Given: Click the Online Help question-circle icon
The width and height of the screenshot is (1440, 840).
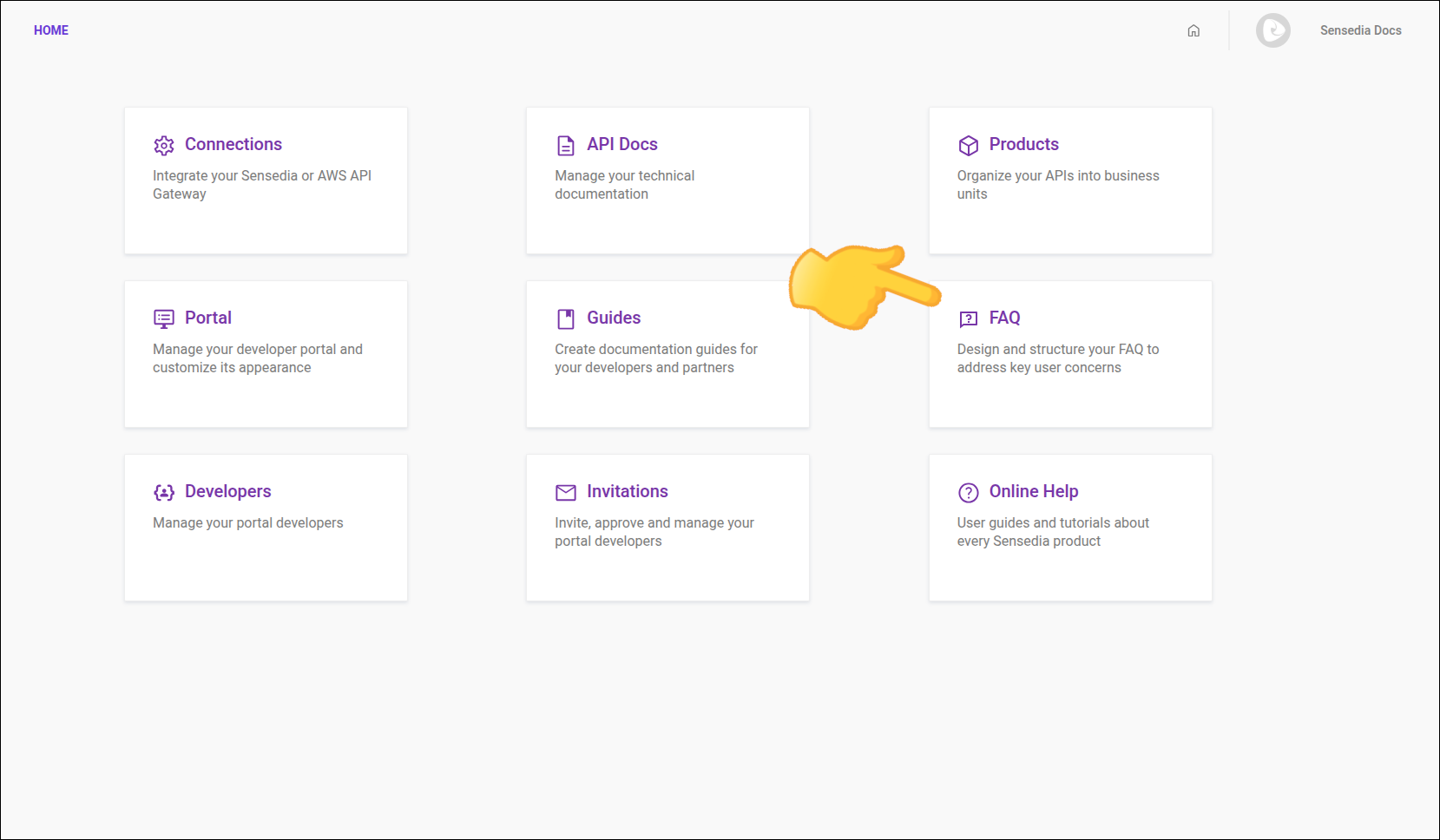Looking at the screenshot, I should [968, 493].
